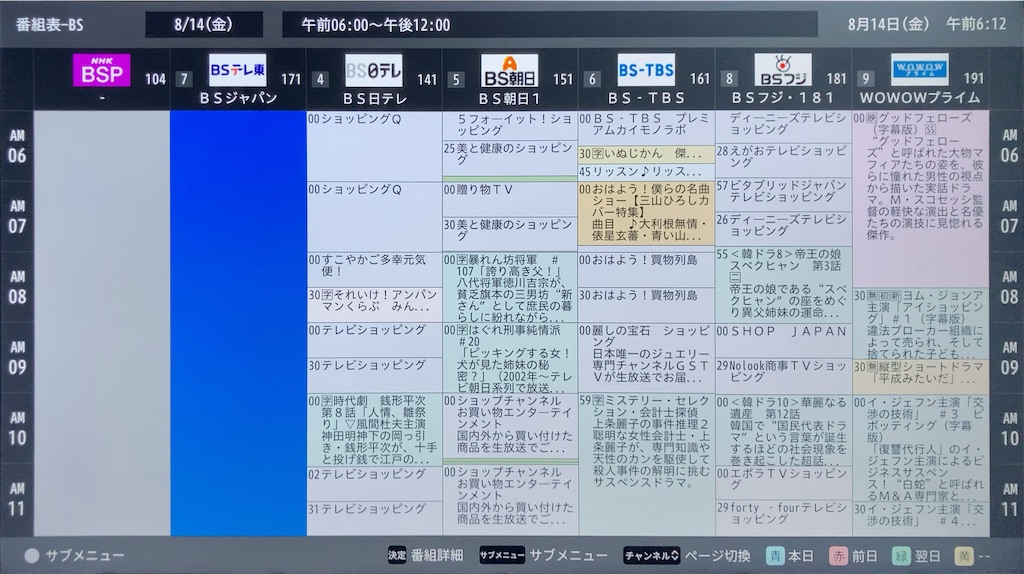This screenshot has height=574, width=1024.
Task: Select the 6:00 ショッピングQ program on BS日テレ
Action: 374,146
